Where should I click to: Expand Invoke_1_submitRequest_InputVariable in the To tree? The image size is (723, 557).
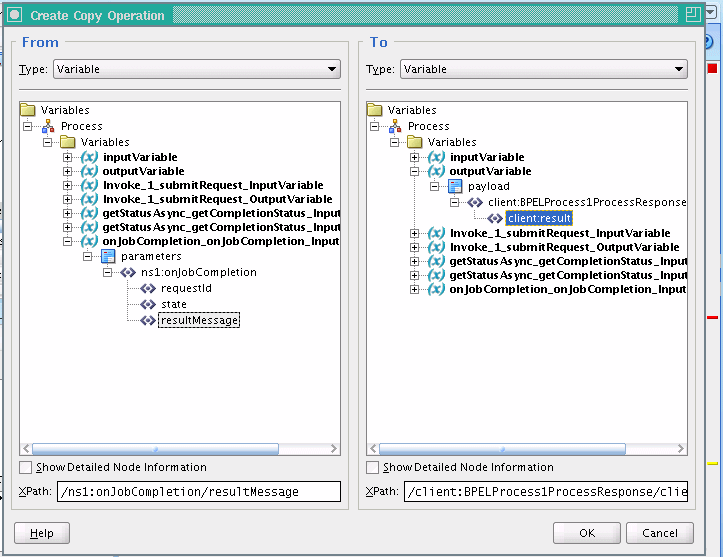click(x=415, y=233)
